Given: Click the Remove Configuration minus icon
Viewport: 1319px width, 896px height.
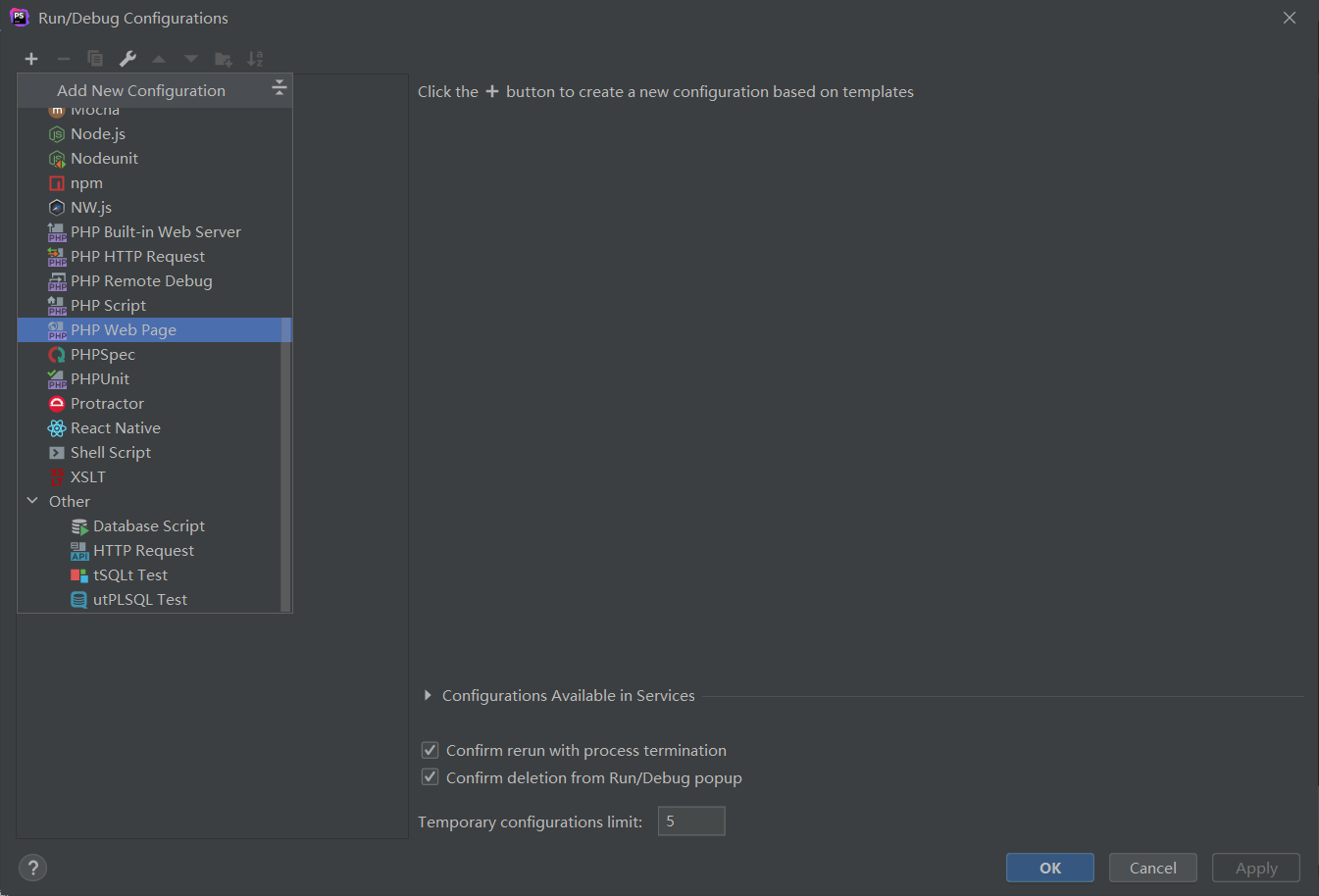Looking at the screenshot, I should (x=64, y=59).
